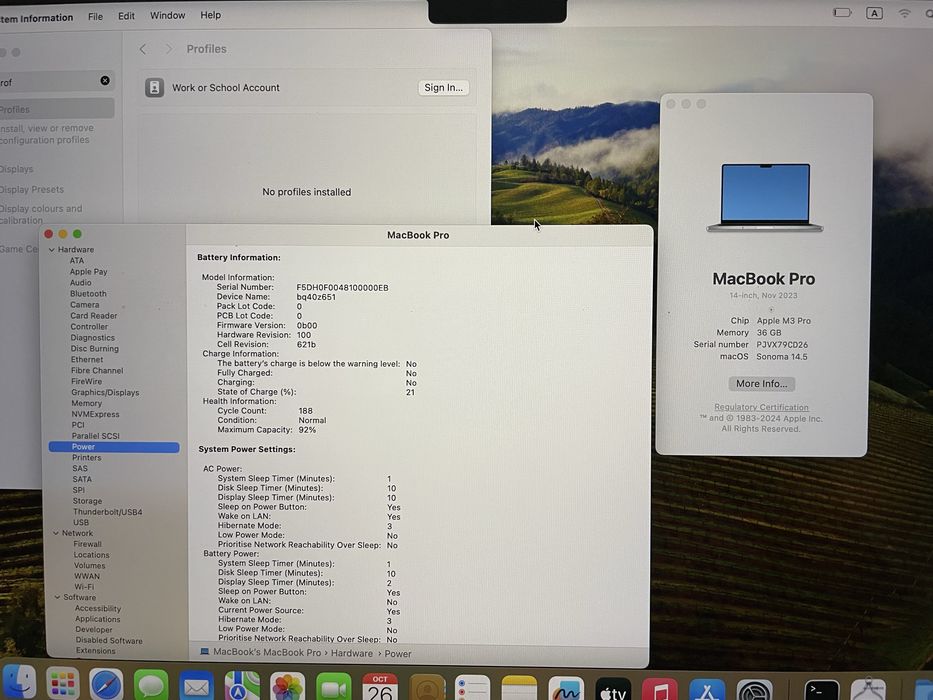Open App Store from the dock
Screen dimensions: 933x700
coord(707,691)
